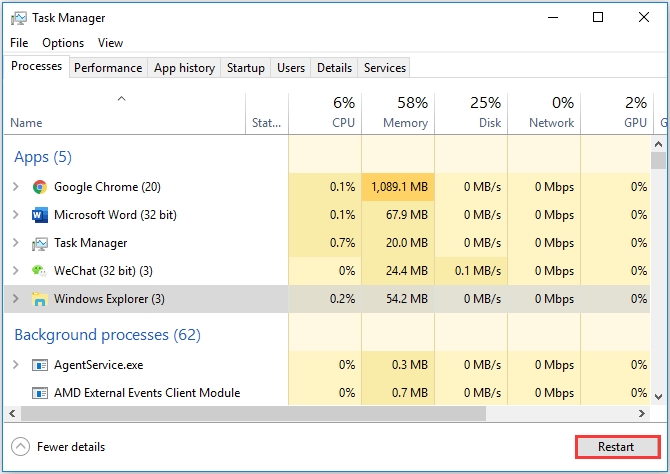Screen dimensions: 670x474
Task: Click the Restart button
Action: tap(617, 447)
